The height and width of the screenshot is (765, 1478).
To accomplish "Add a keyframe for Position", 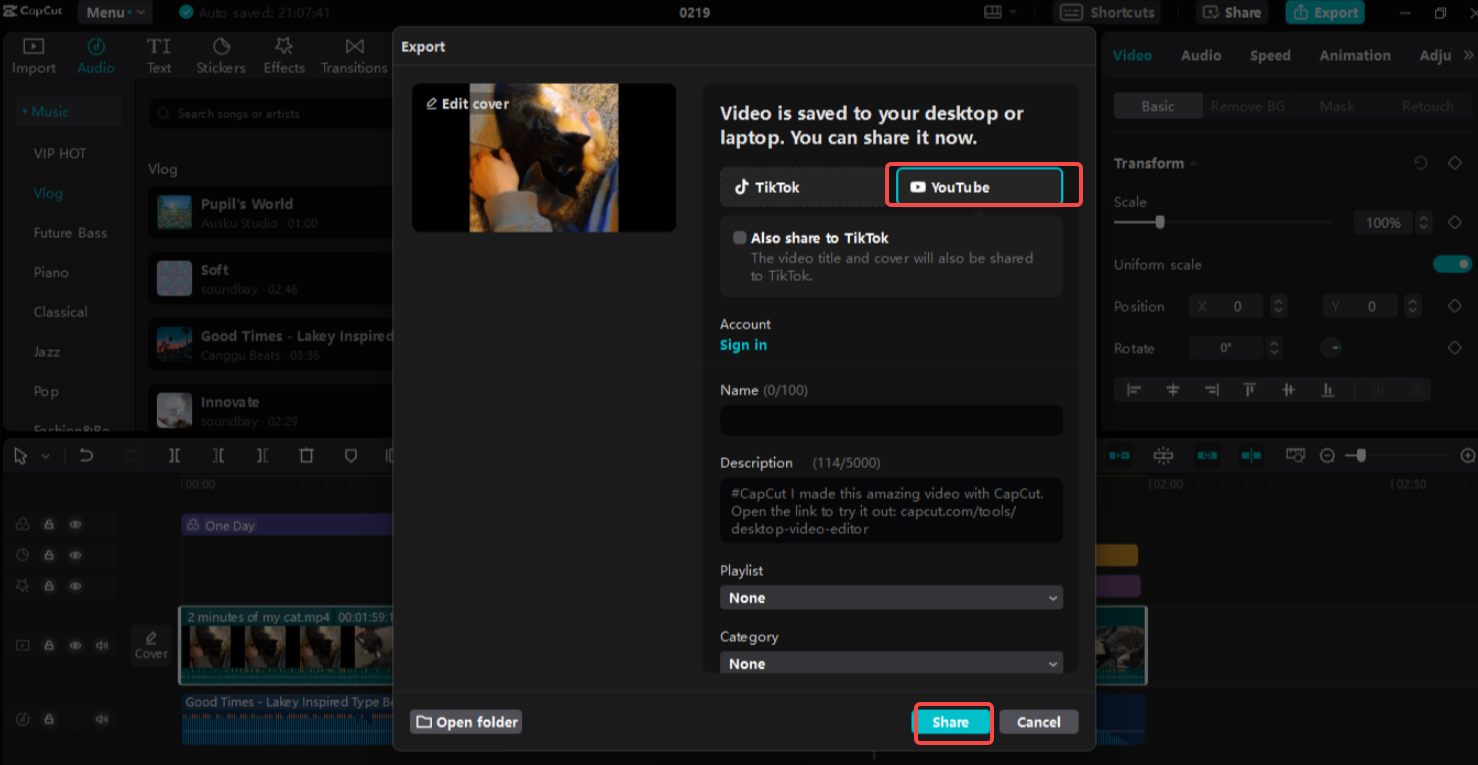I will click(1455, 306).
